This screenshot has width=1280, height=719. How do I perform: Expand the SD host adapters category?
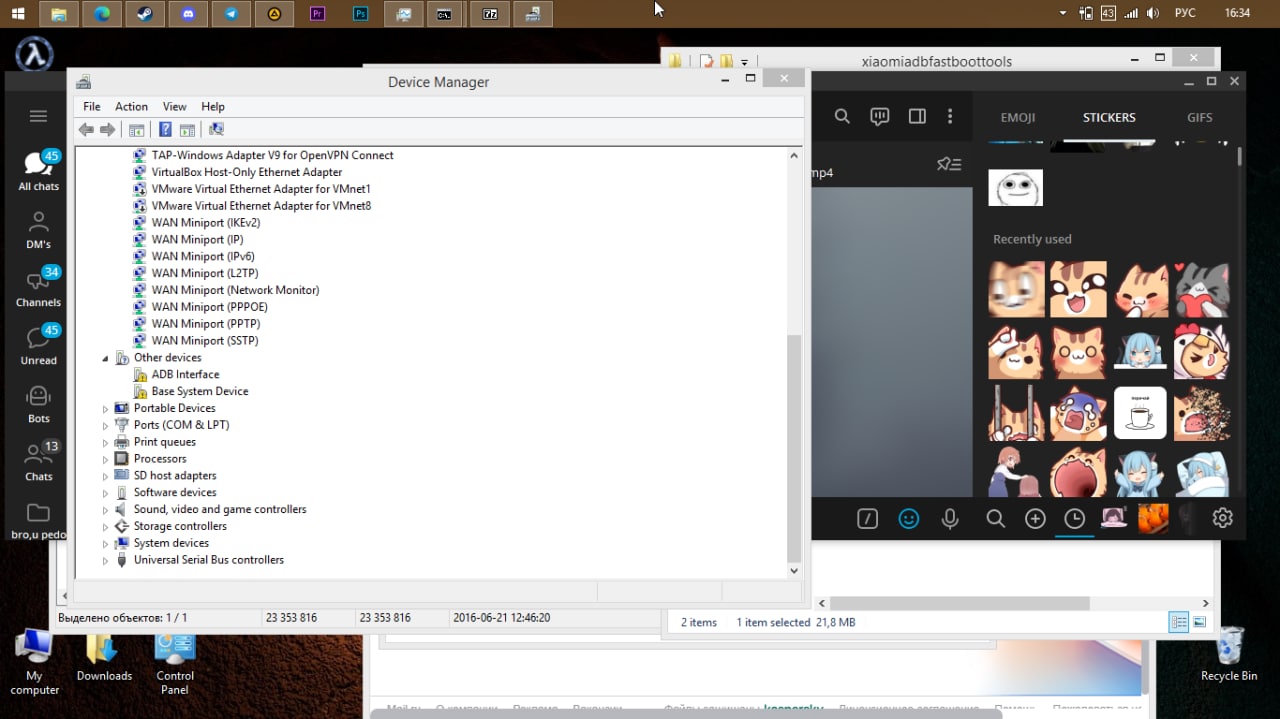pos(105,476)
